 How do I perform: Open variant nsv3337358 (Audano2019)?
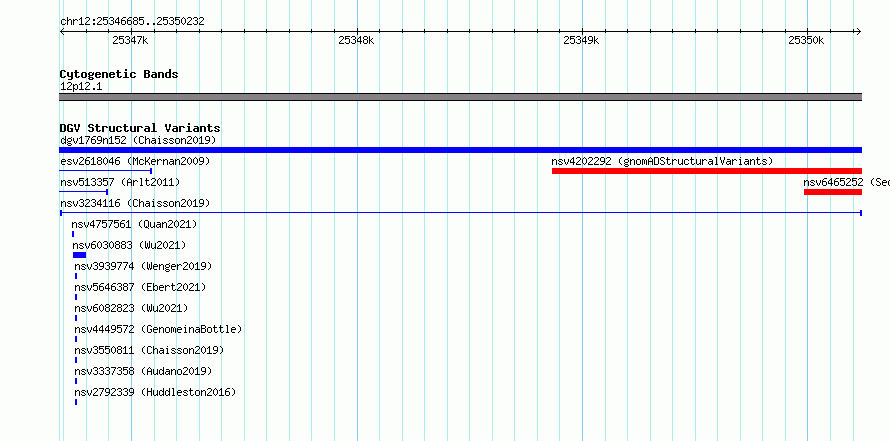tap(143, 371)
